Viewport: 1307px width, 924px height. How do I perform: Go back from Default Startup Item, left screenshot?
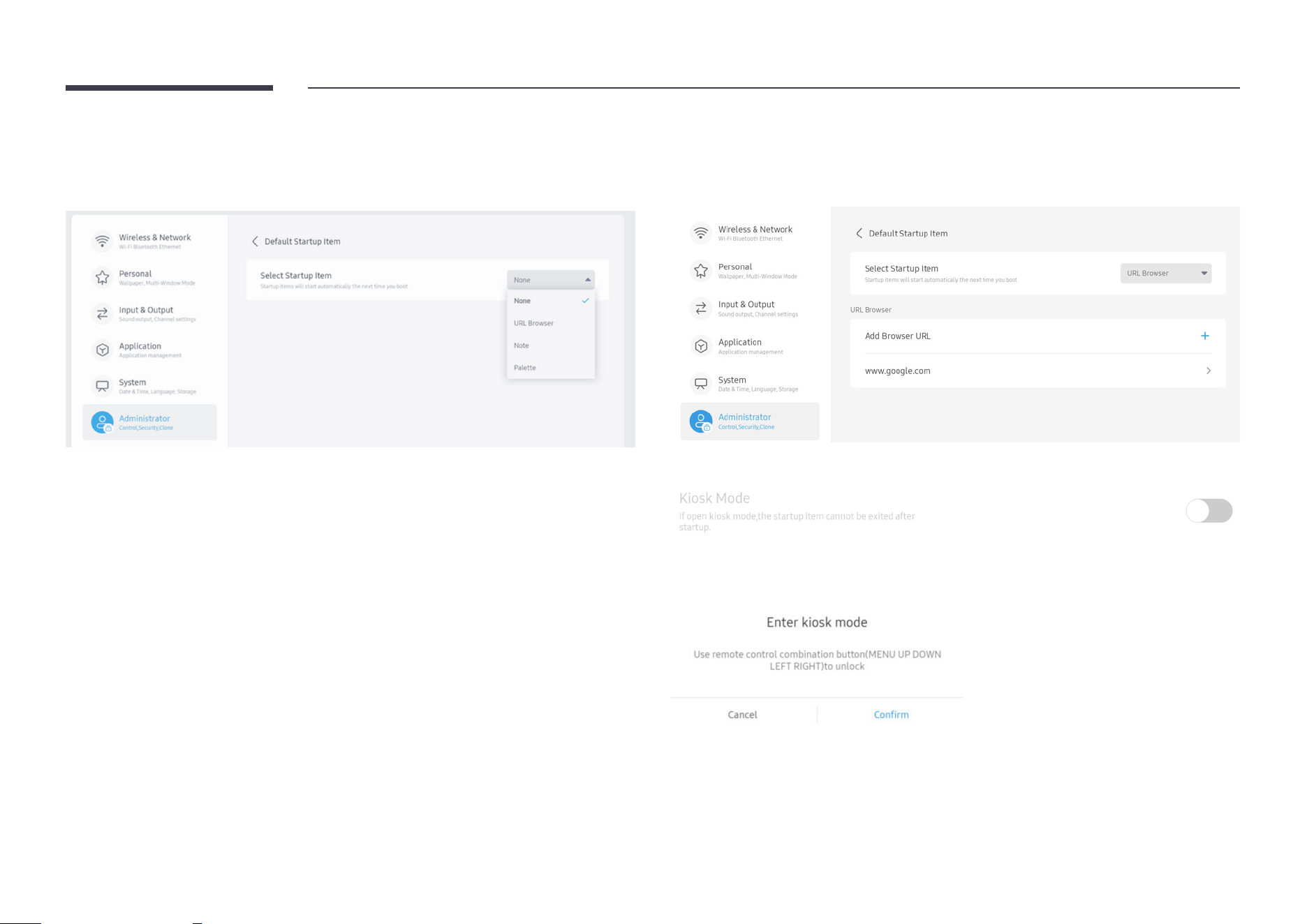point(255,241)
